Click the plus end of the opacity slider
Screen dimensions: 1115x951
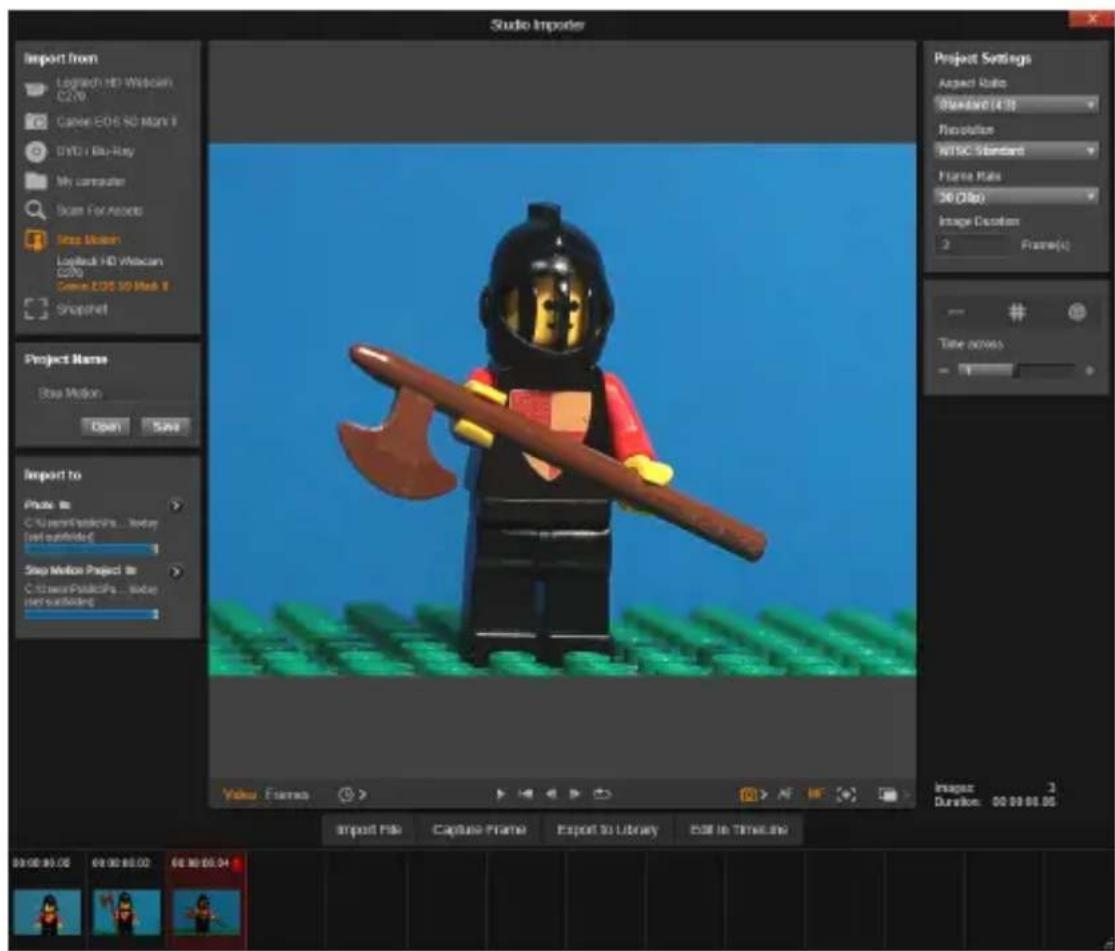pyautogui.click(x=1089, y=371)
